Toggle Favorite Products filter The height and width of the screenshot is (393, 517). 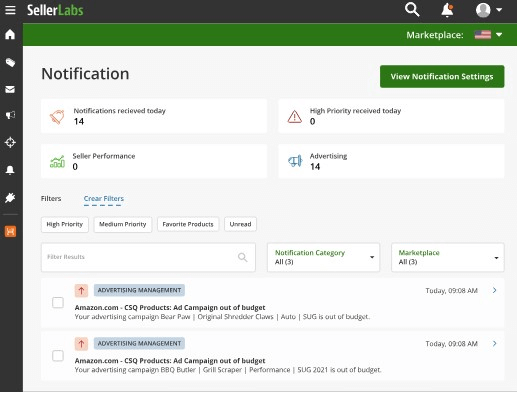point(188,224)
